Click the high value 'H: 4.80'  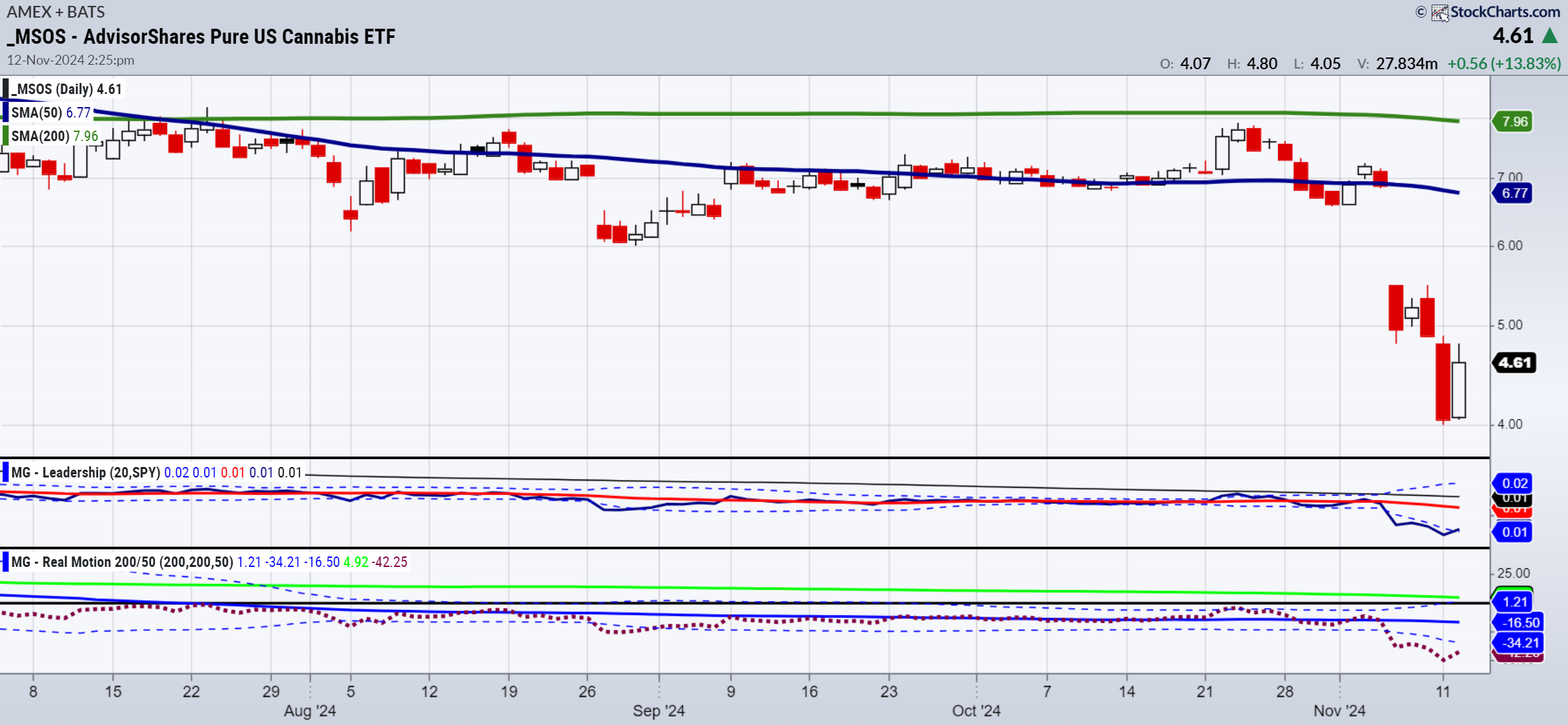coord(1252,63)
